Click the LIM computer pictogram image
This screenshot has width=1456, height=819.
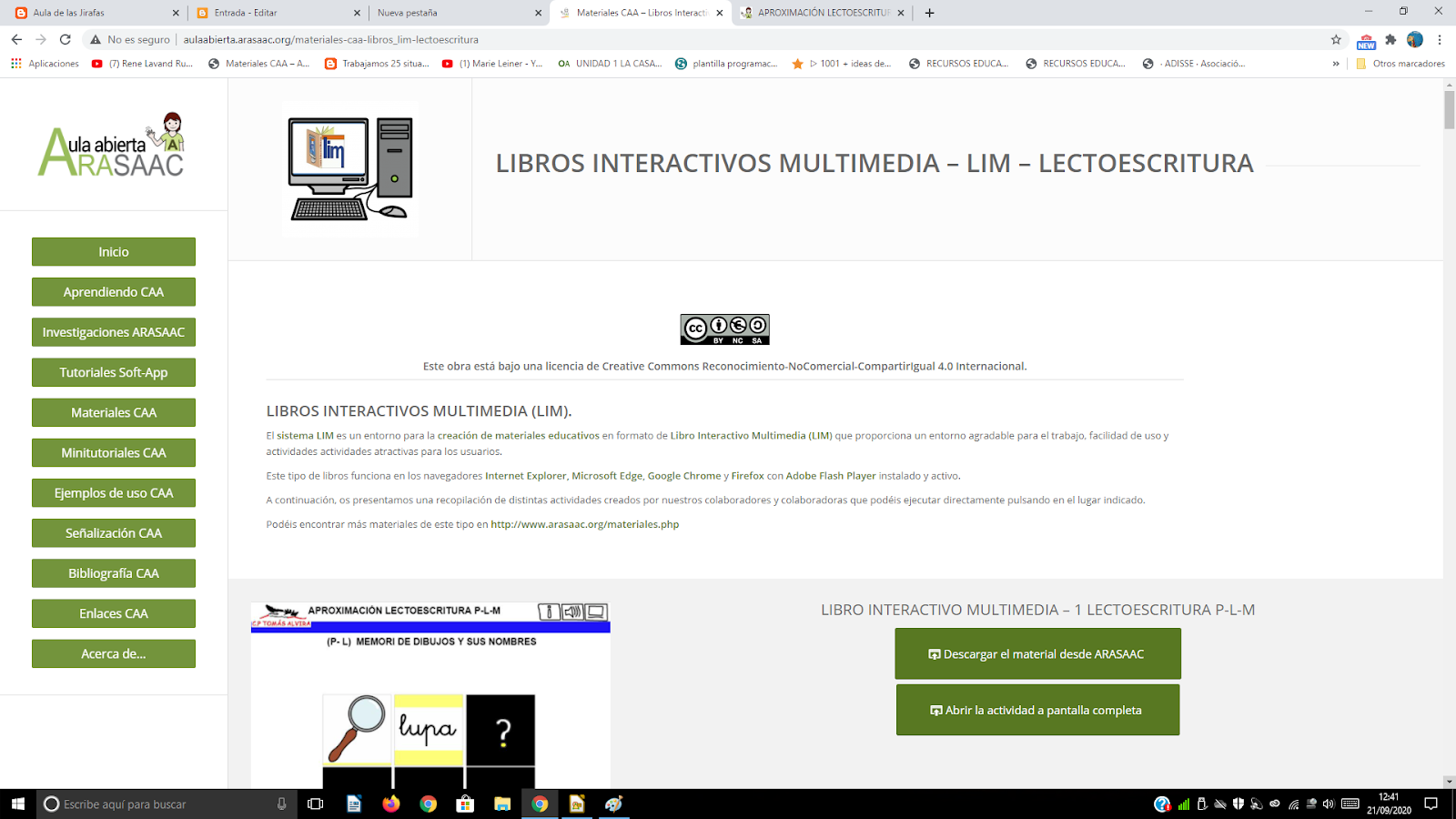[x=350, y=169]
